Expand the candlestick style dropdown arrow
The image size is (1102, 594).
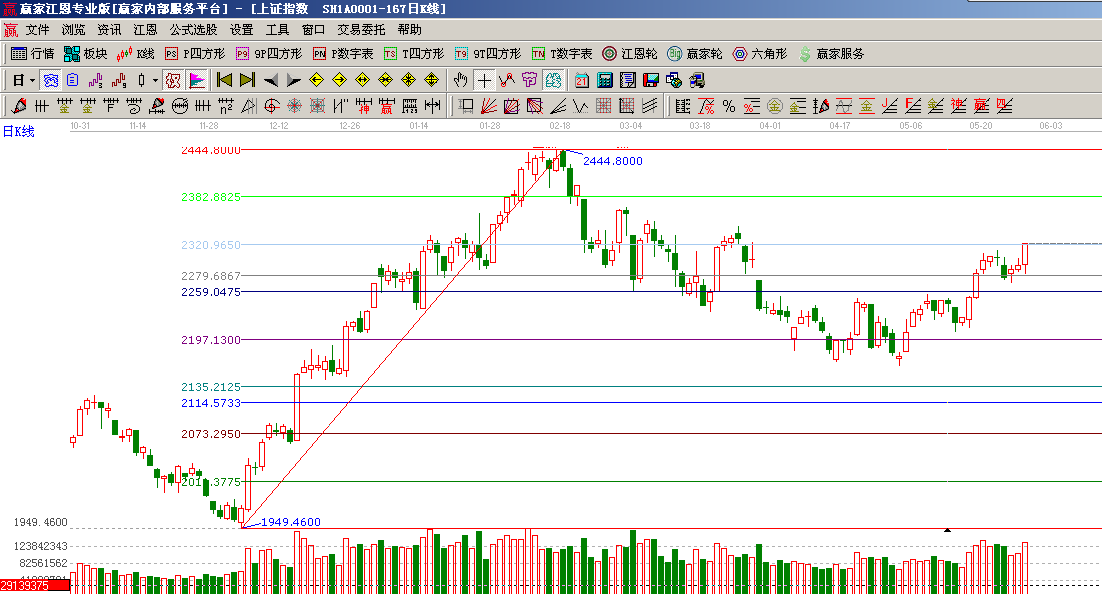[x=154, y=80]
